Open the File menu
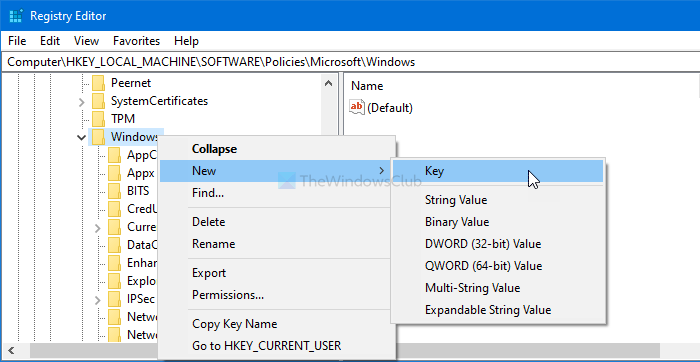Image resolution: width=700 pixels, height=362 pixels. pos(17,41)
